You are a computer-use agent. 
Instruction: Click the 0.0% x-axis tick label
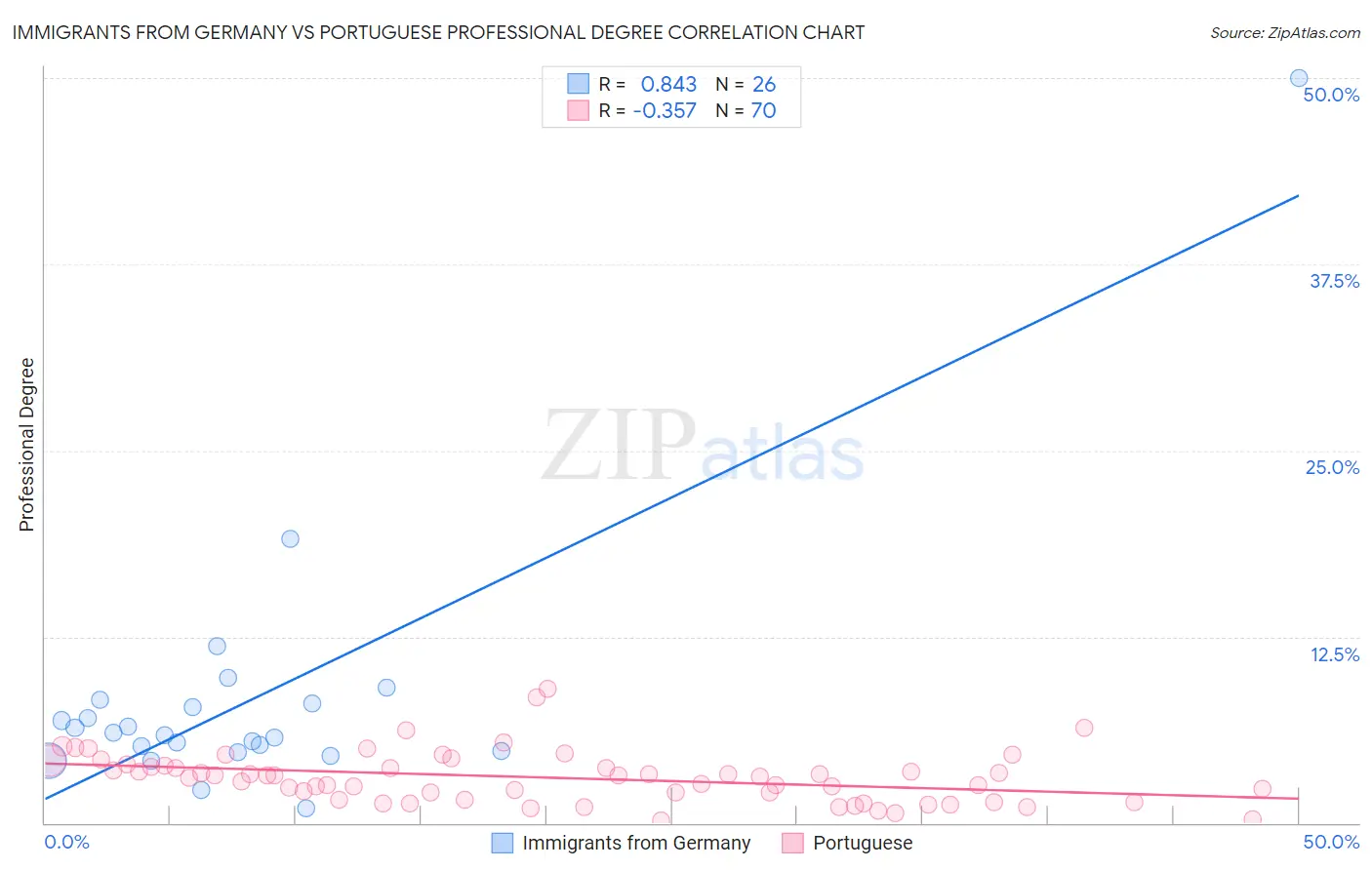coord(66,842)
